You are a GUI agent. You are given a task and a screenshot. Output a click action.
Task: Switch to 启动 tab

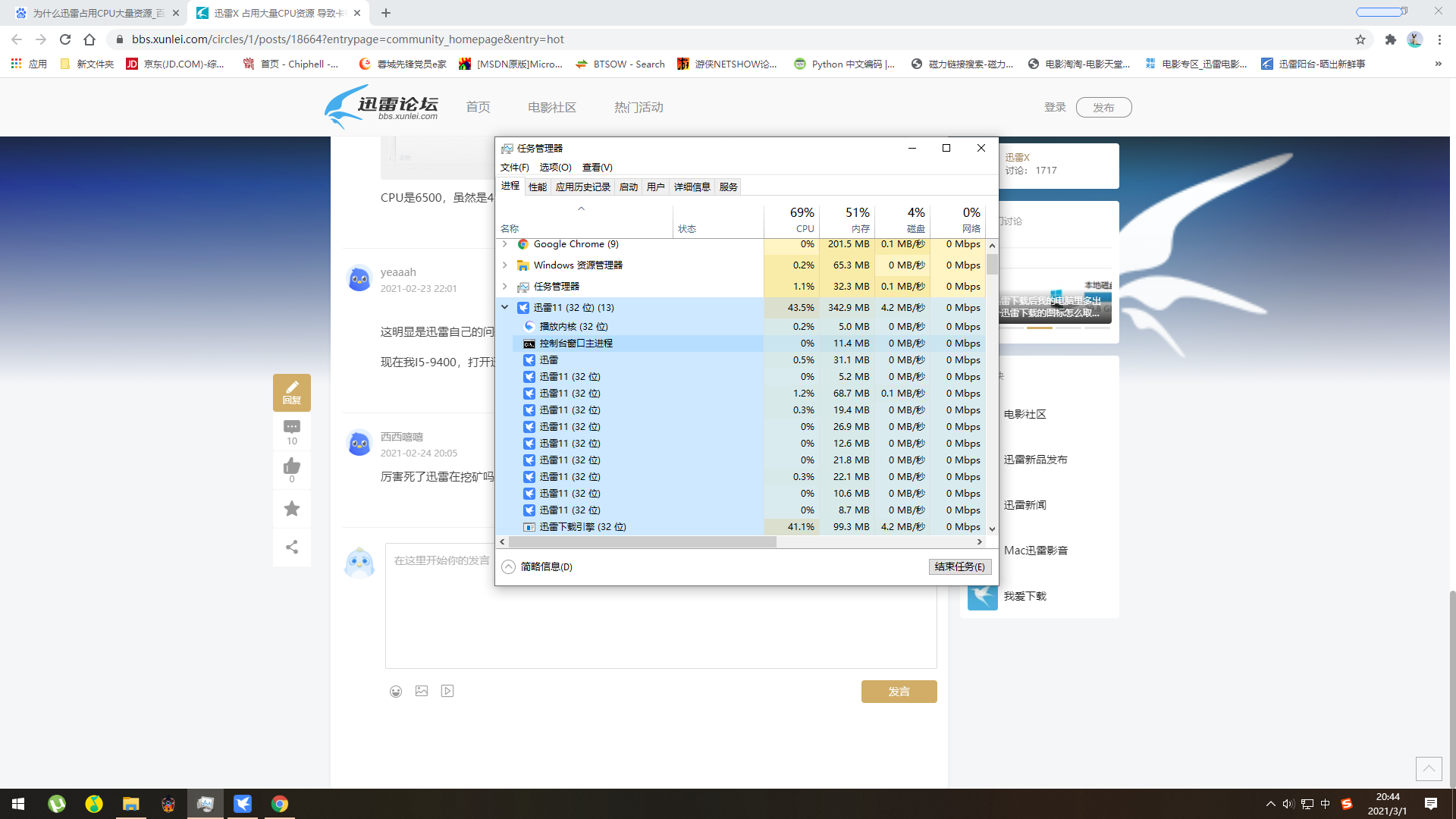click(629, 187)
